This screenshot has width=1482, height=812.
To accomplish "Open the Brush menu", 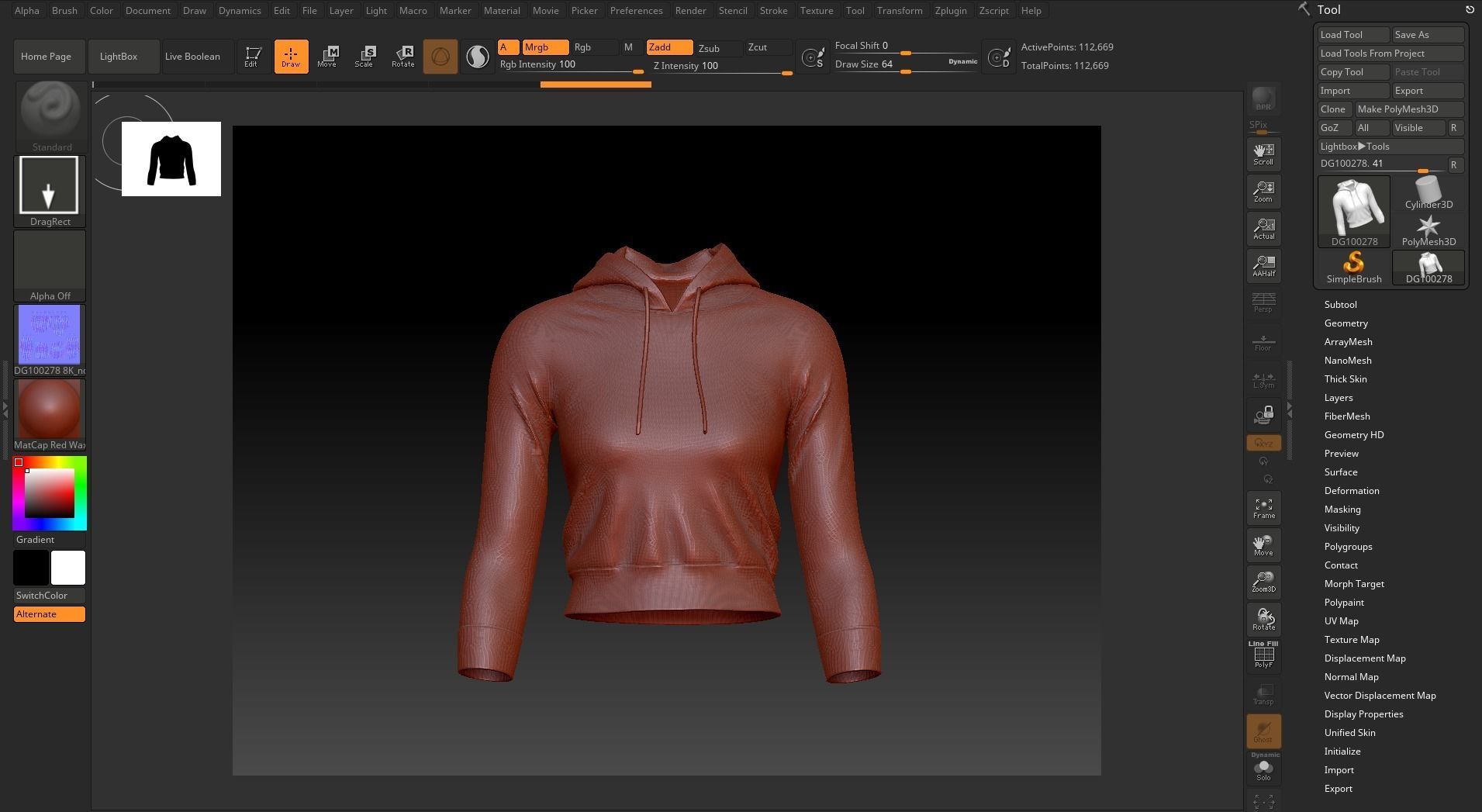I will click(64, 11).
